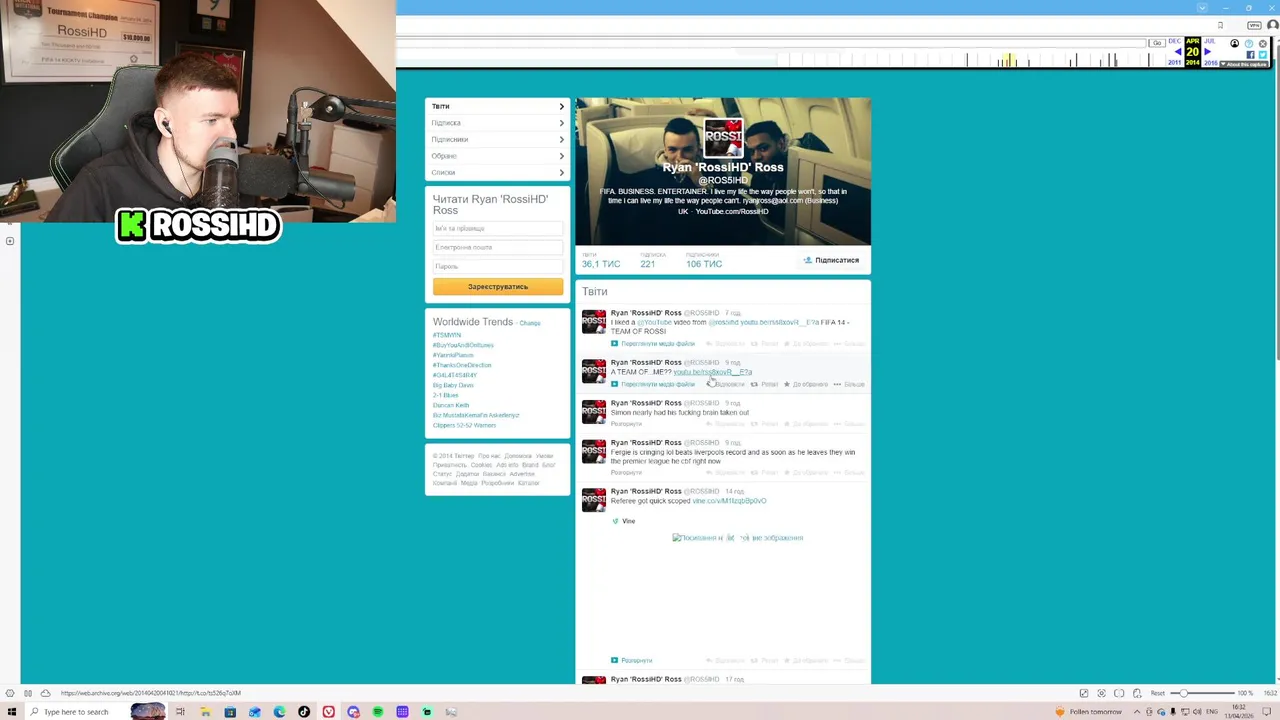The height and width of the screenshot is (720, 1280).
Task: Click the Підписатися follow button
Action: point(832,260)
